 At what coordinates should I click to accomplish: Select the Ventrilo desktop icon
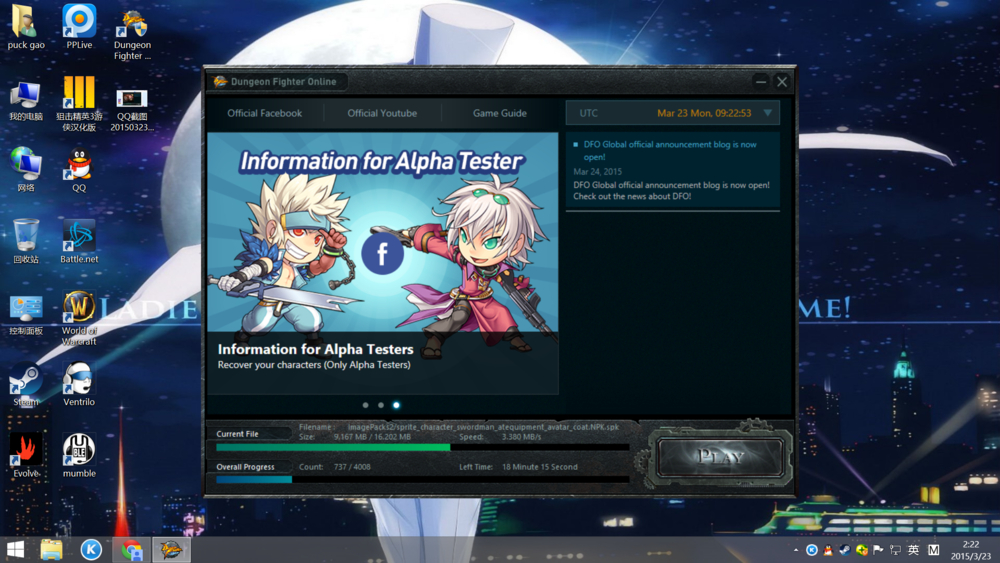(79, 384)
